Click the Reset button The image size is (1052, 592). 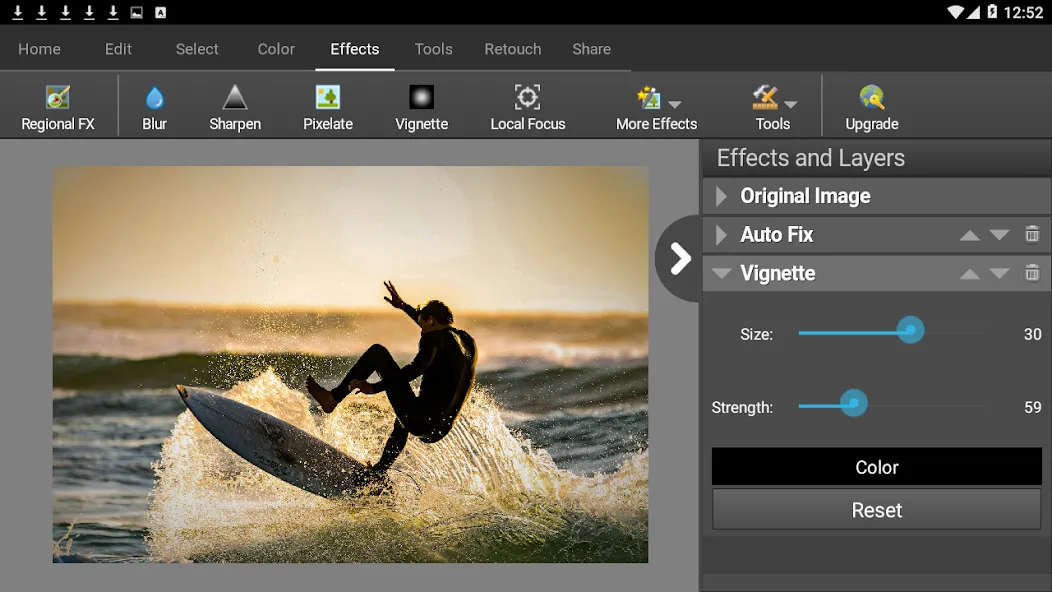876,509
